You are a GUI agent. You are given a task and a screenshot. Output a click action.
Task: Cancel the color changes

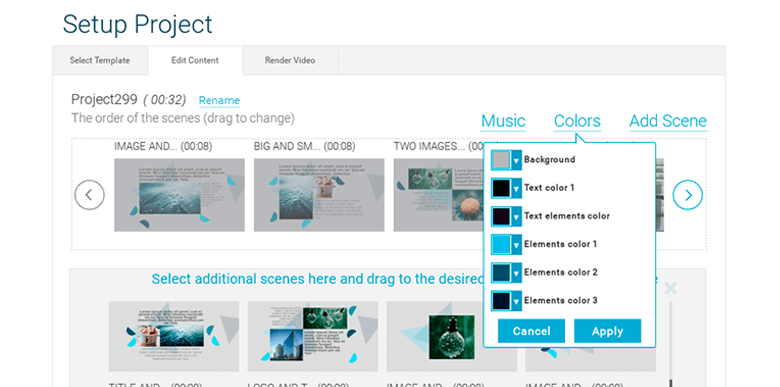tap(531, 331)
